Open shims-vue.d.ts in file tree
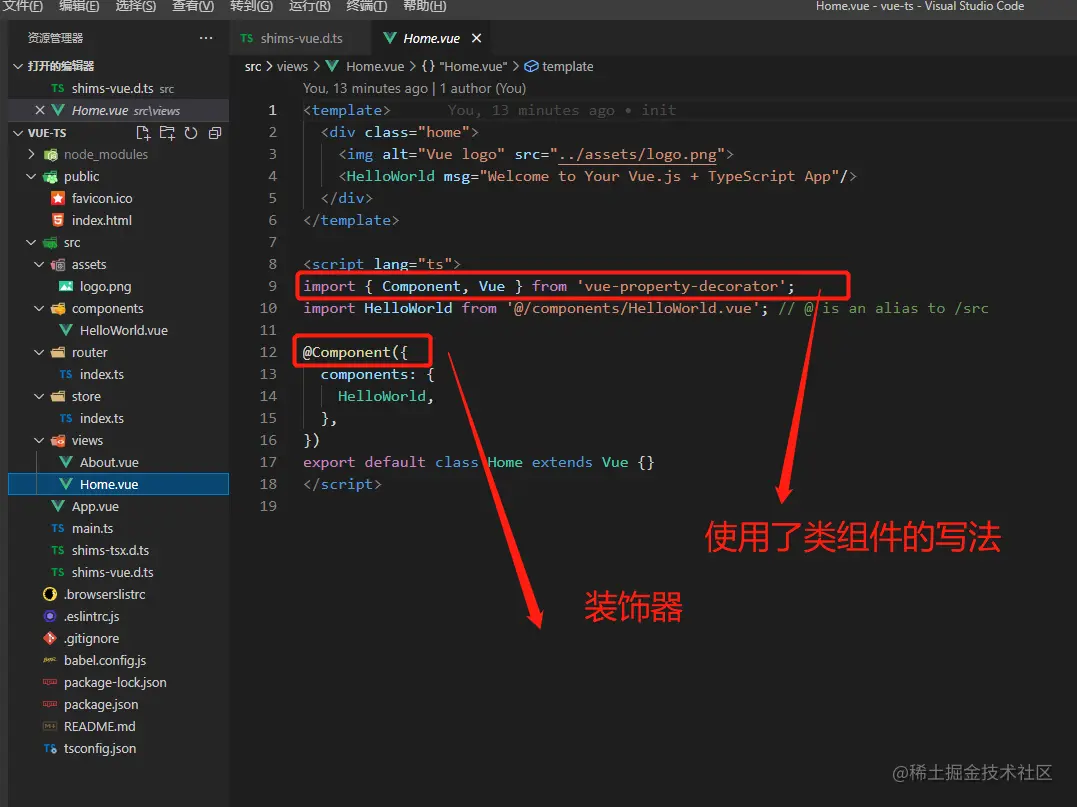Viewport: 1077px width, 807px height. (118, 572)
